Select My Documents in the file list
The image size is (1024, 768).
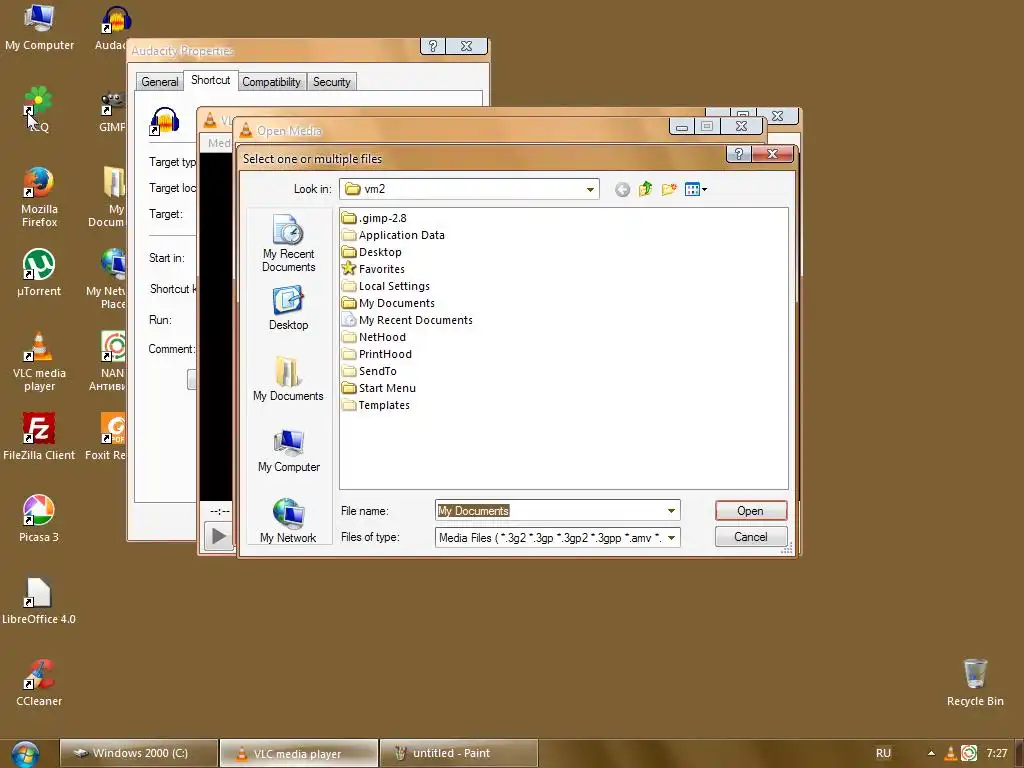click(389, 303)
